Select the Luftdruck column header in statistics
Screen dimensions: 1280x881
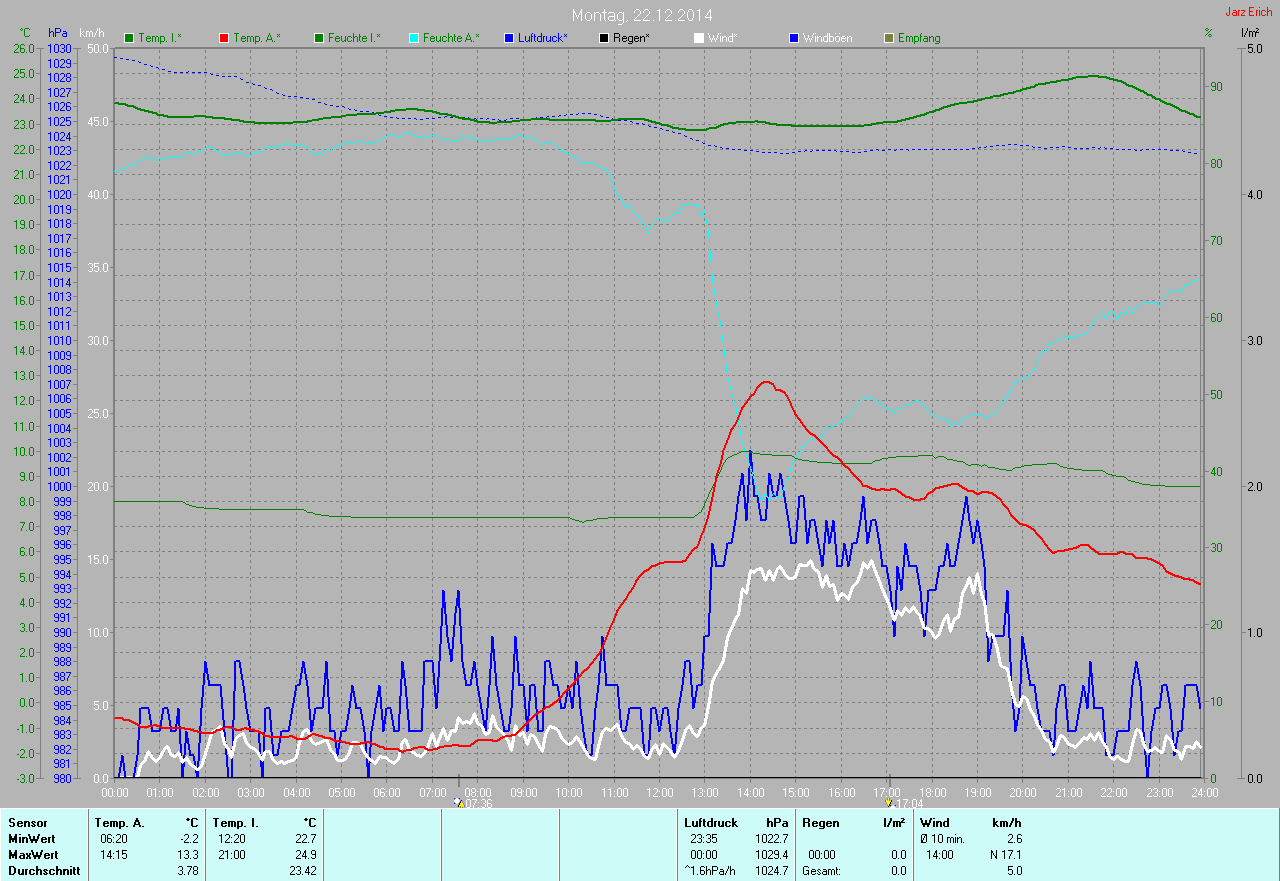coord(710,822)
